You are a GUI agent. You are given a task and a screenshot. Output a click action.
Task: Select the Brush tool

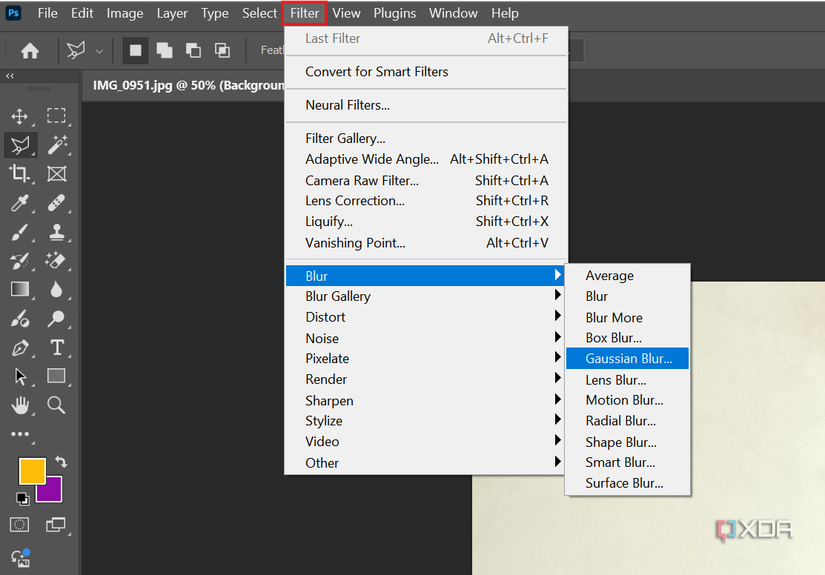point(19,232)
